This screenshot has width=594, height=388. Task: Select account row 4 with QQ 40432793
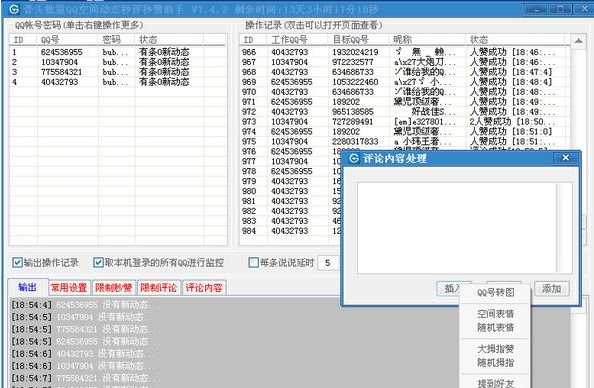[118, 82]
